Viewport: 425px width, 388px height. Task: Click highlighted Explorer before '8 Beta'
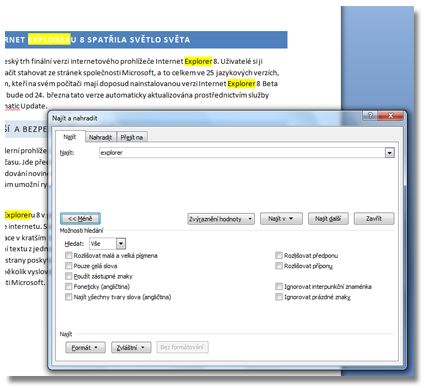[x=241, y=83]
